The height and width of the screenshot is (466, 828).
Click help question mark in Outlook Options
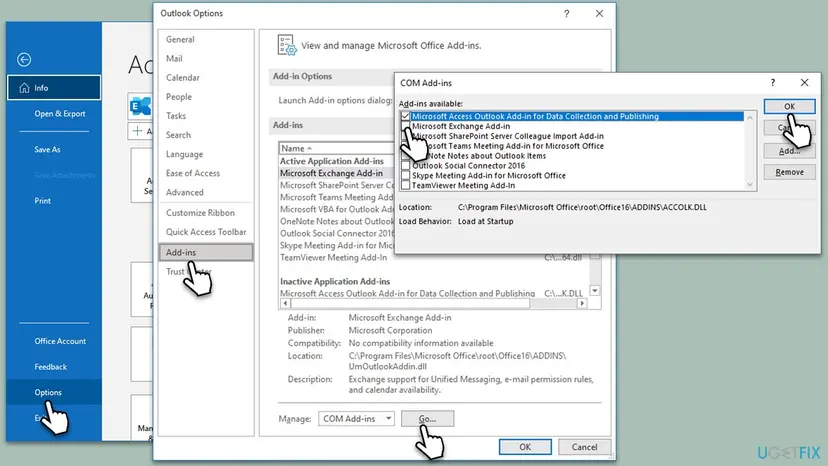click(567, 14)
